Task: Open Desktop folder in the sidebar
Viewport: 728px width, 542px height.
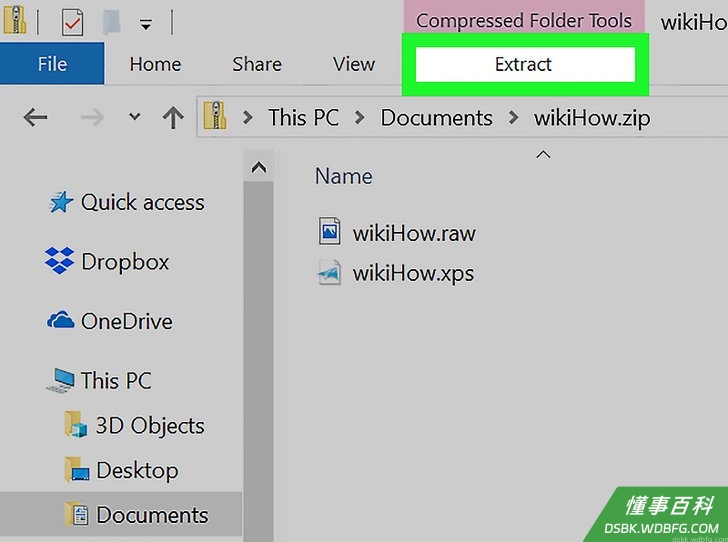Action: tap(137, 470)
